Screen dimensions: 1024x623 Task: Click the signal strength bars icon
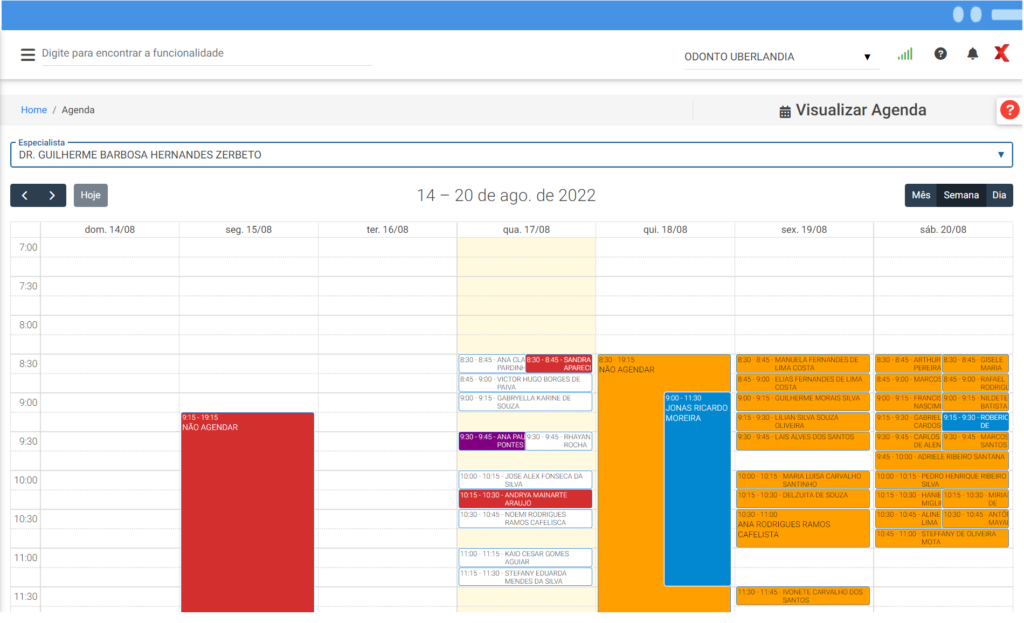905,54
